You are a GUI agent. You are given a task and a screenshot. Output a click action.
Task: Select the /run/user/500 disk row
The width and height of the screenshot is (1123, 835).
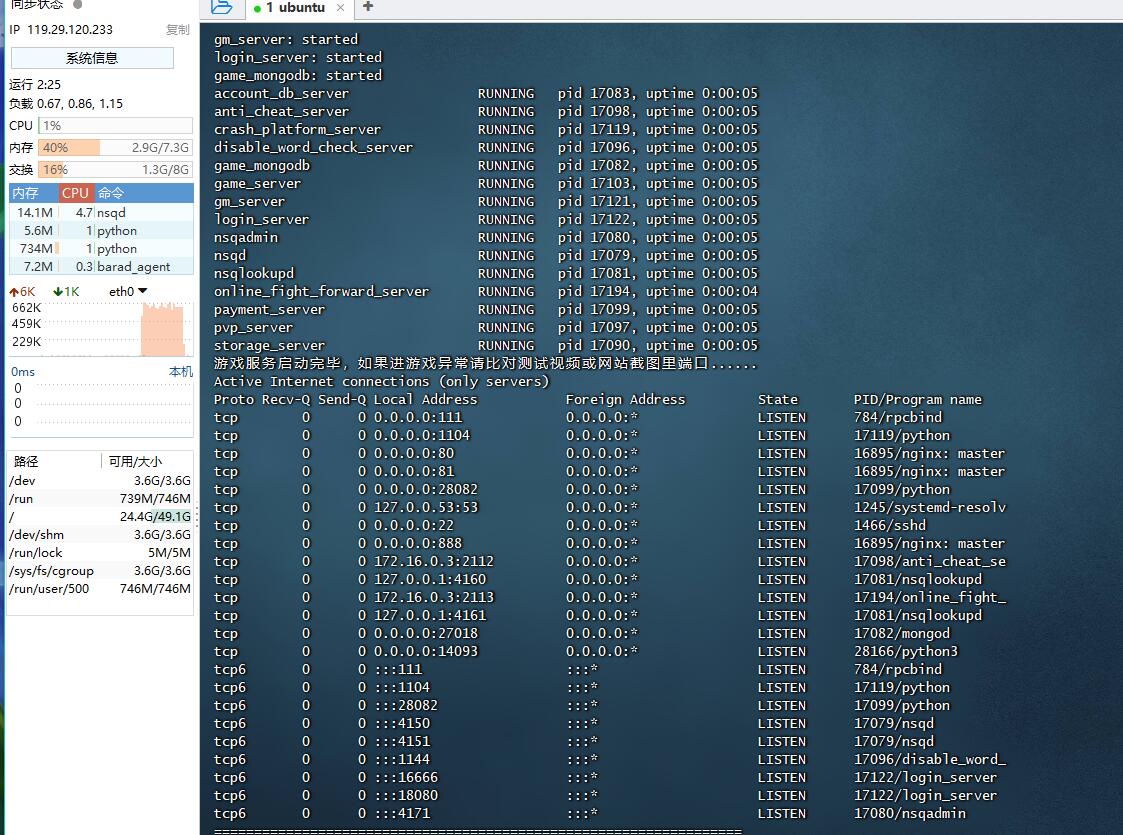[x=100, y=589]
